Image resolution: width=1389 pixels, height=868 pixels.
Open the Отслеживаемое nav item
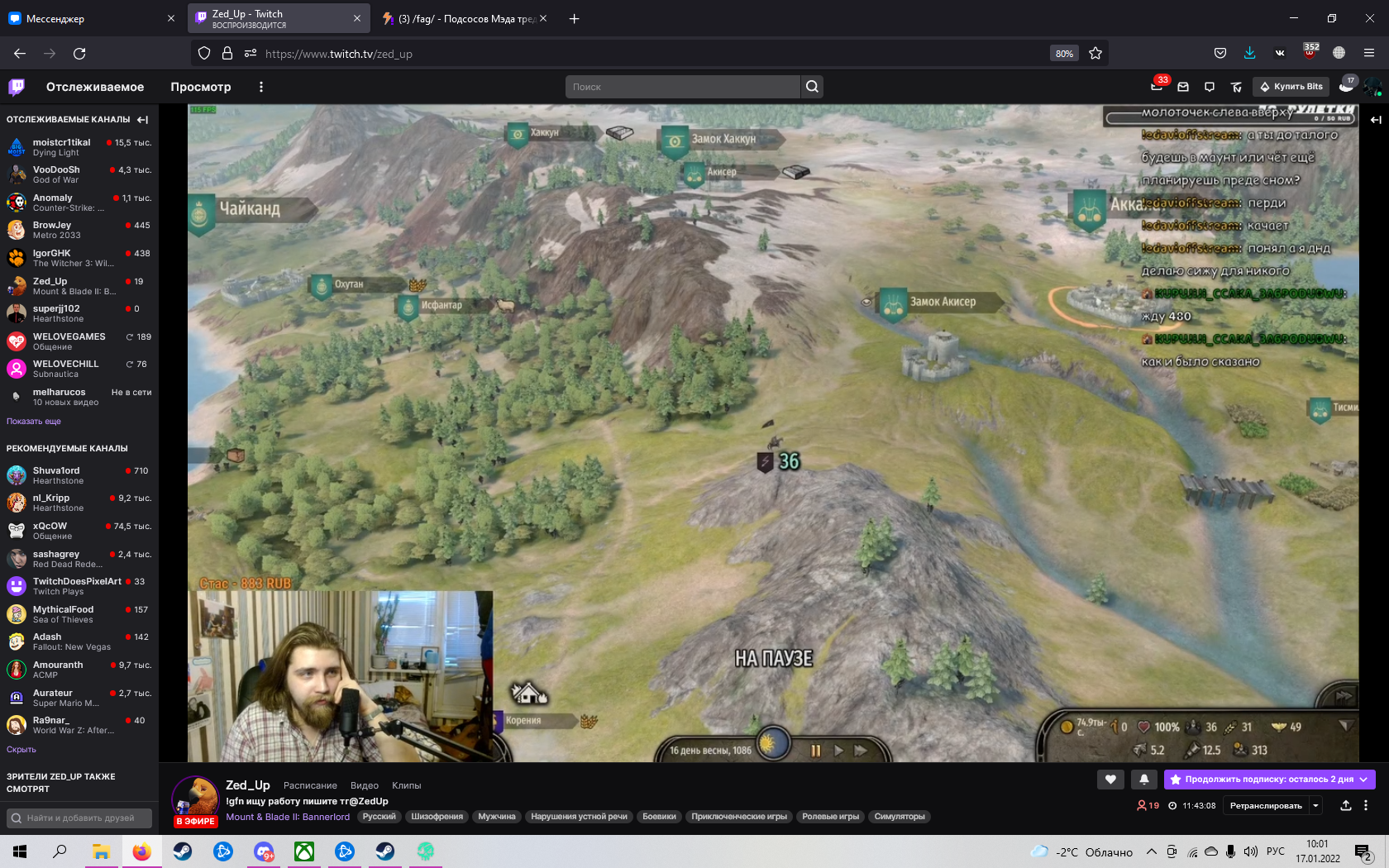[95, 87]
